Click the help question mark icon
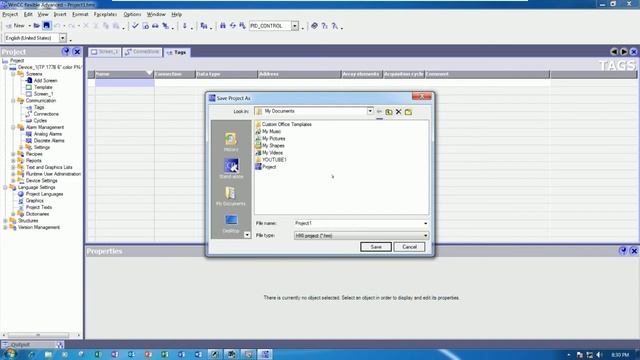This screenshot has width=640, height=360. [x=324, y=26]
